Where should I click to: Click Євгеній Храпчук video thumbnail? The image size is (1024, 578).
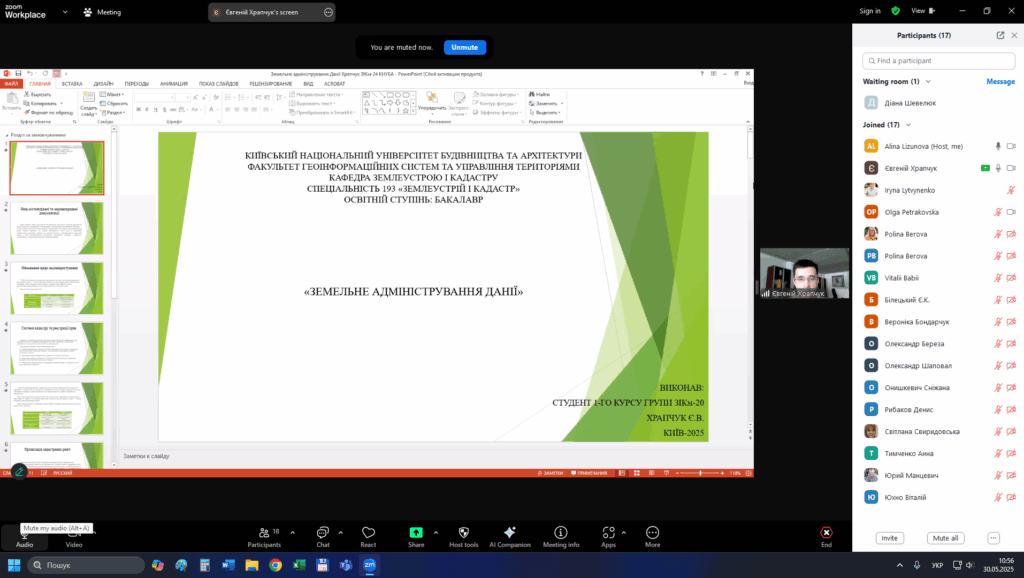click(805, 273)
